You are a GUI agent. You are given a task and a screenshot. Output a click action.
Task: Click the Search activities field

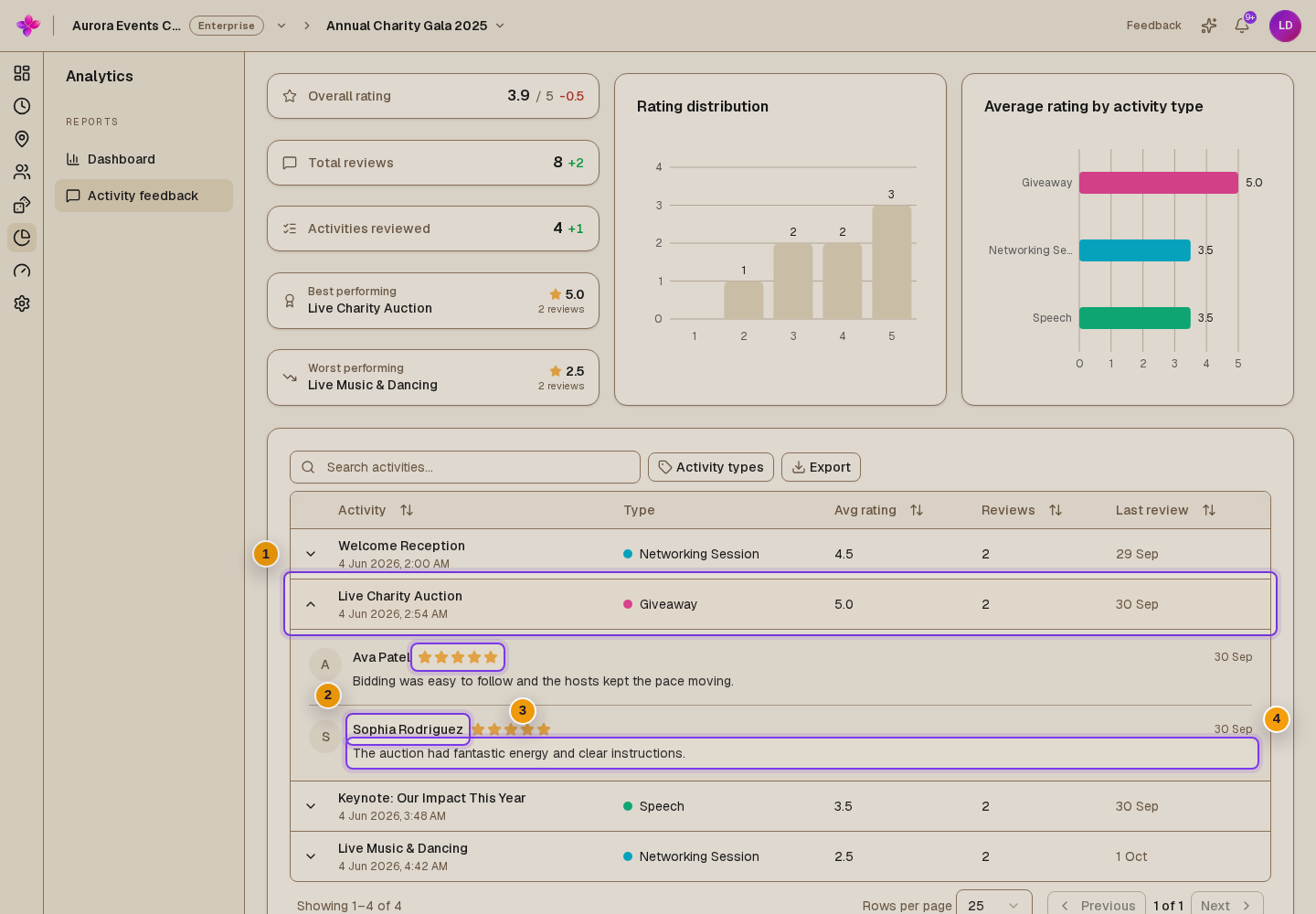pos(465,467)
